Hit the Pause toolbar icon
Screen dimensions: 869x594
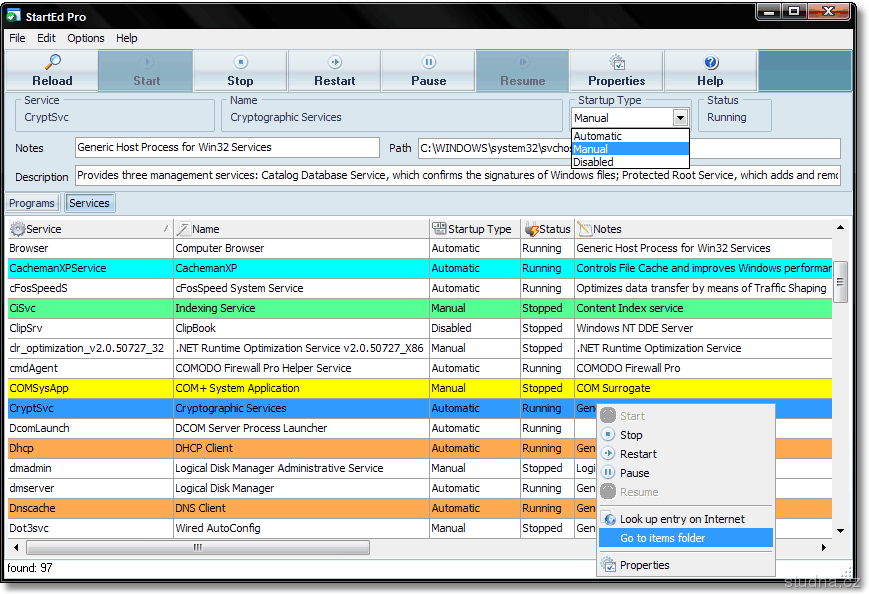[x=428, y=71]
